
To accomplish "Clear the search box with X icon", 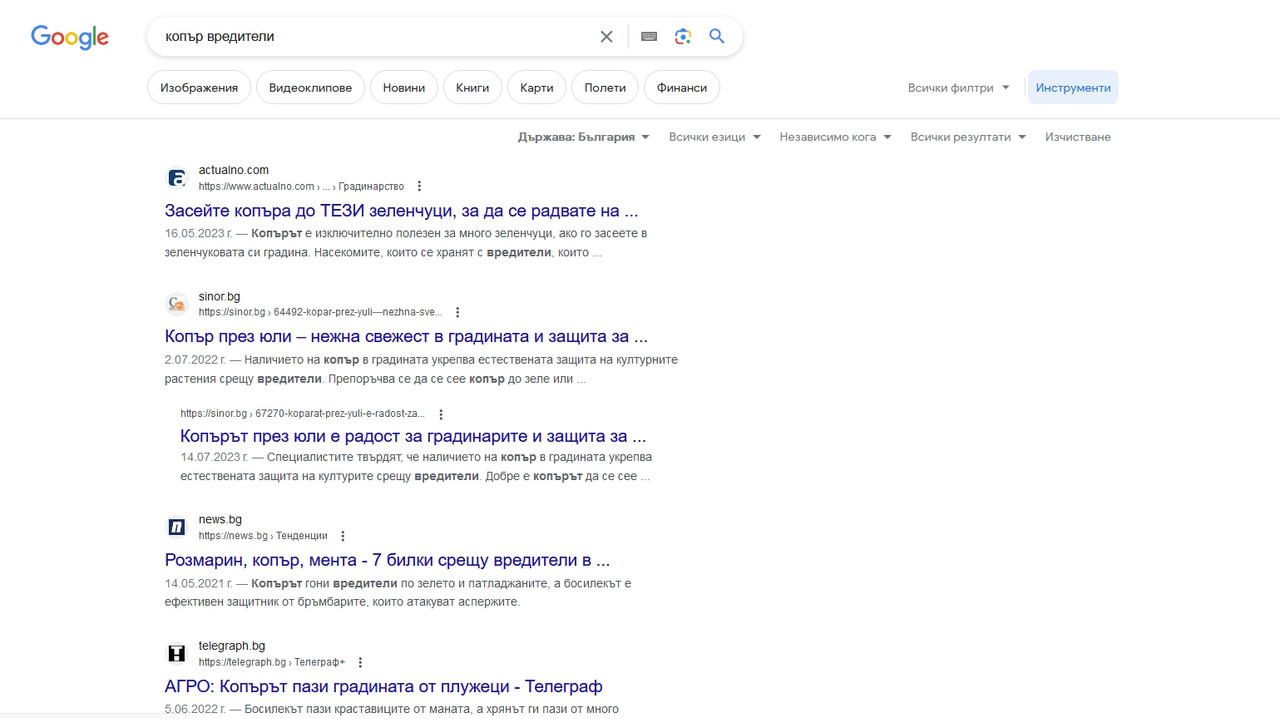I will point(606,36).
